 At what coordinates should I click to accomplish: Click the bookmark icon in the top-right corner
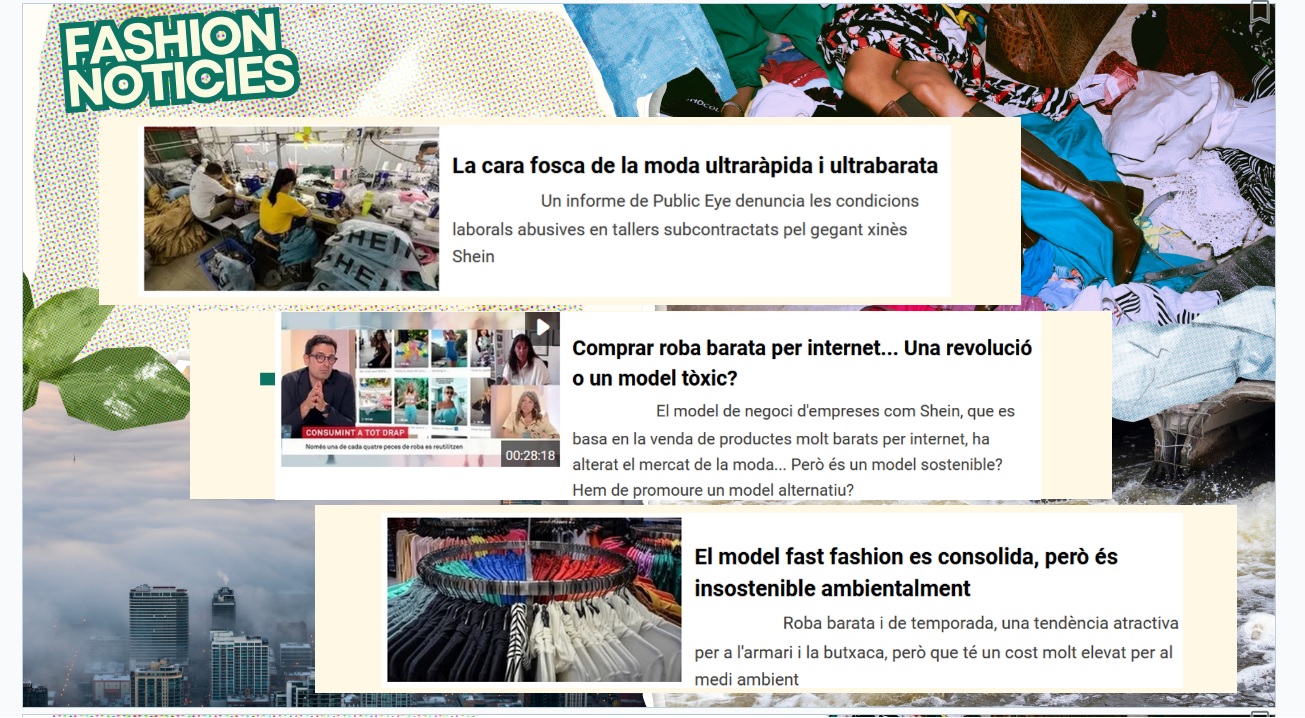(x=1260, y=12)
